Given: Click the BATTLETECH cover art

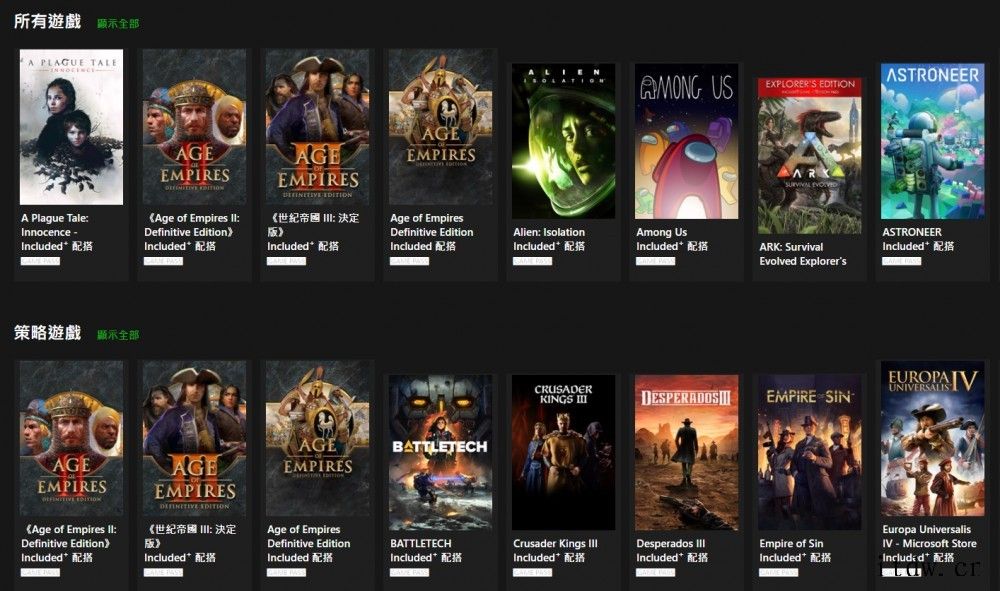Looking at the screenshot, I should [441, 452].
